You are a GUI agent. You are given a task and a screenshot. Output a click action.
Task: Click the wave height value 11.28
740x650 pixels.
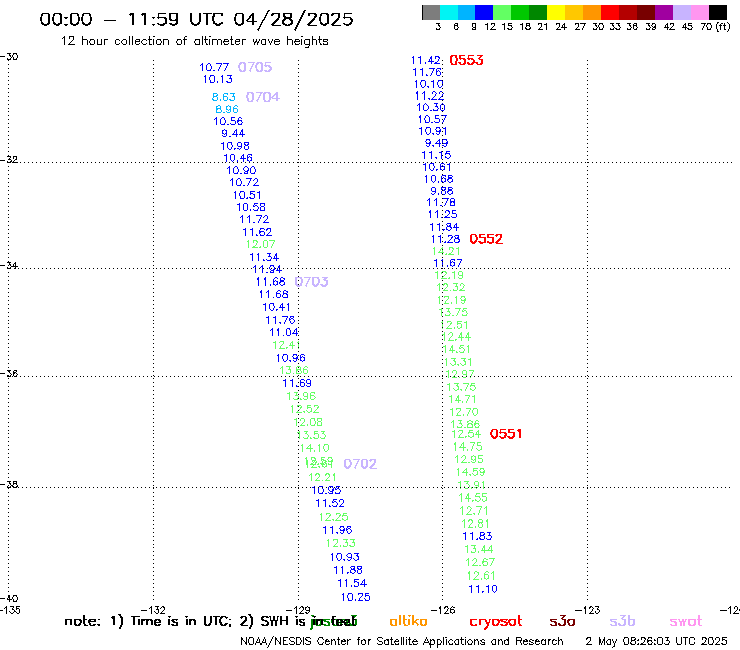pyautogui.click(x=446, y=239)
